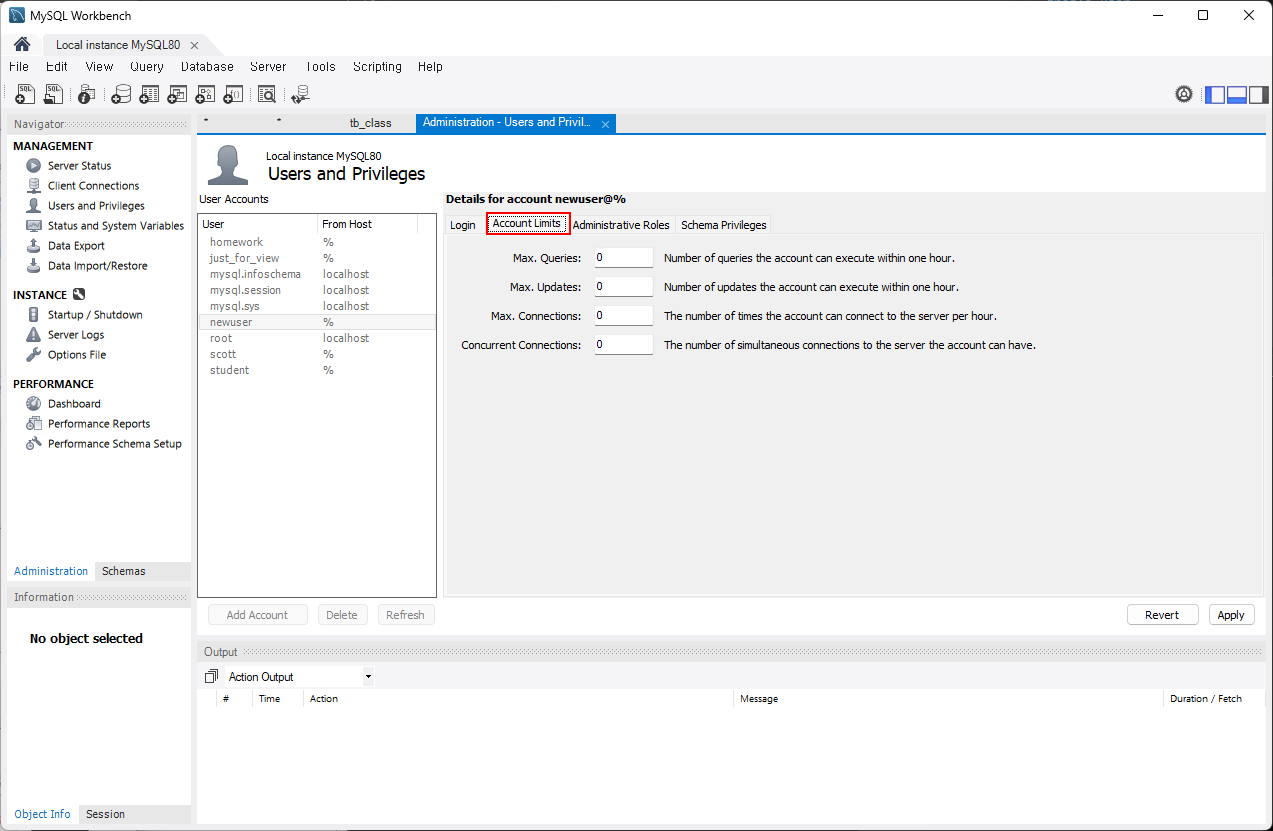Image resolution: width=1273 pixels, height=831 pixels.
Task: Switch to the Administrative Roles tab
Action: coord(621,225)
